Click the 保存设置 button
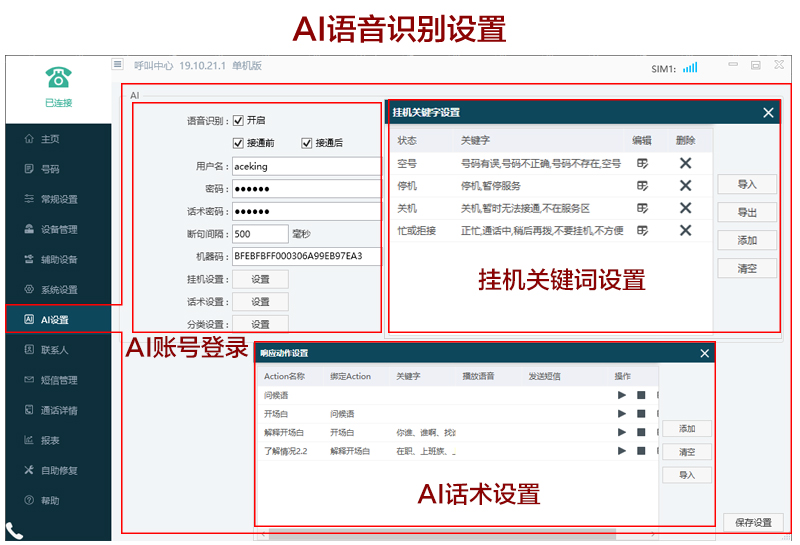The image size is (800, 545). point(753,522)
